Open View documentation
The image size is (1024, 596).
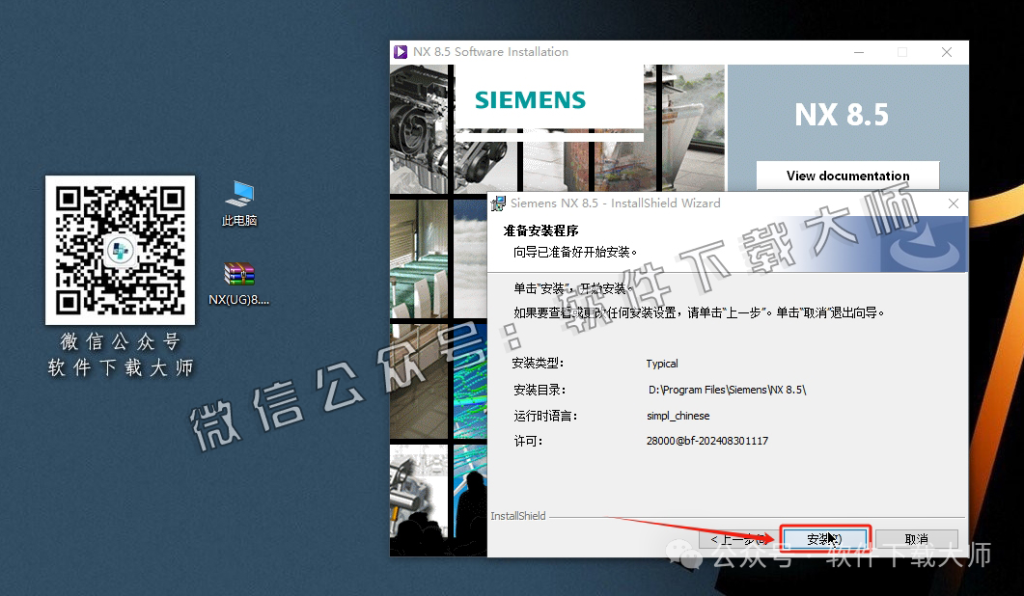[847, 175]
